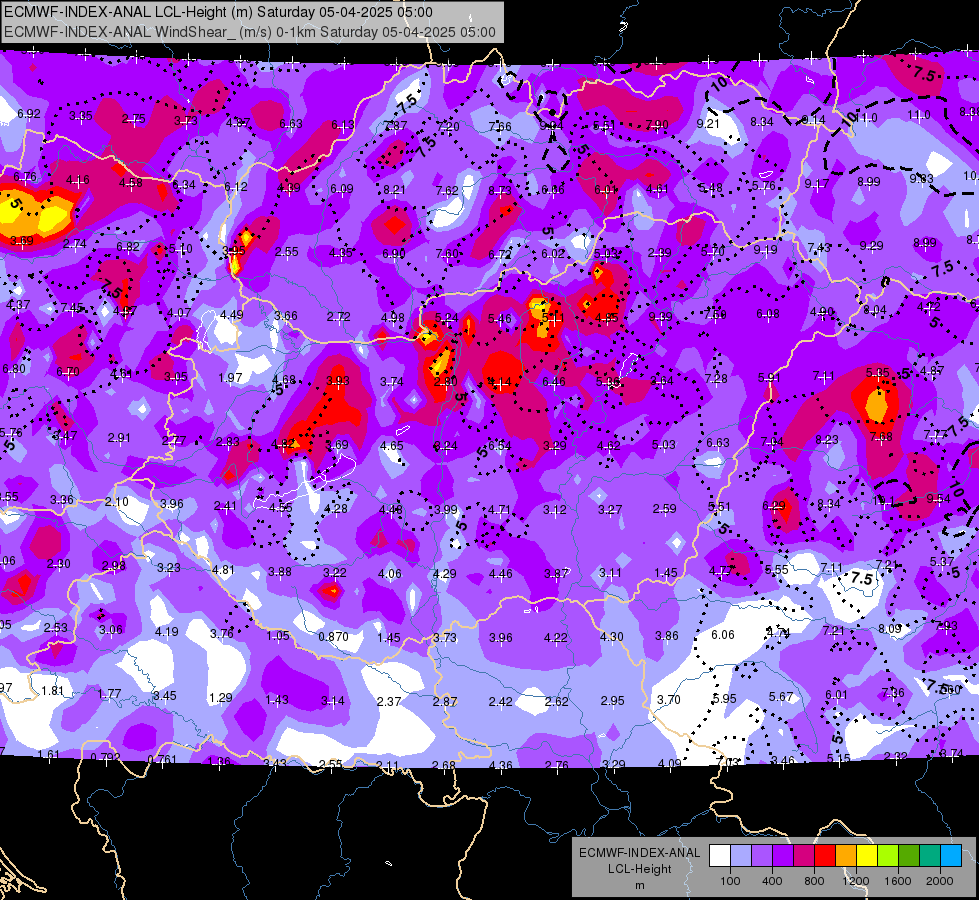Click the grid value 4.16
Viewport: 979px width, 900px height.
[x=77, y=180]
